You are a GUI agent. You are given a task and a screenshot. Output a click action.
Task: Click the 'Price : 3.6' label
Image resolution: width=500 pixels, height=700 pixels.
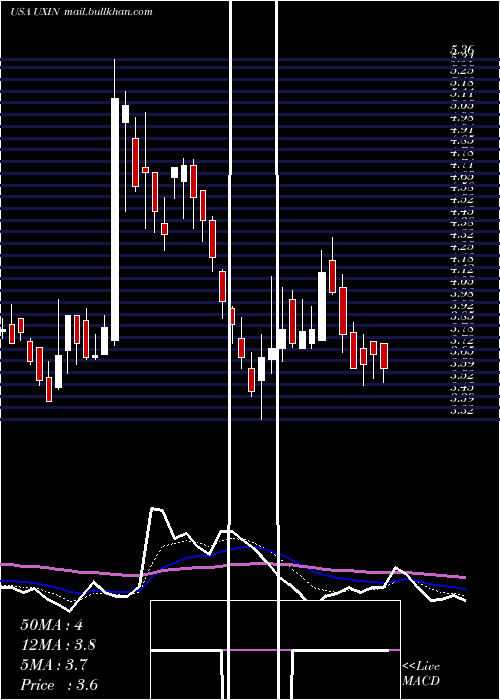[59, 685]
